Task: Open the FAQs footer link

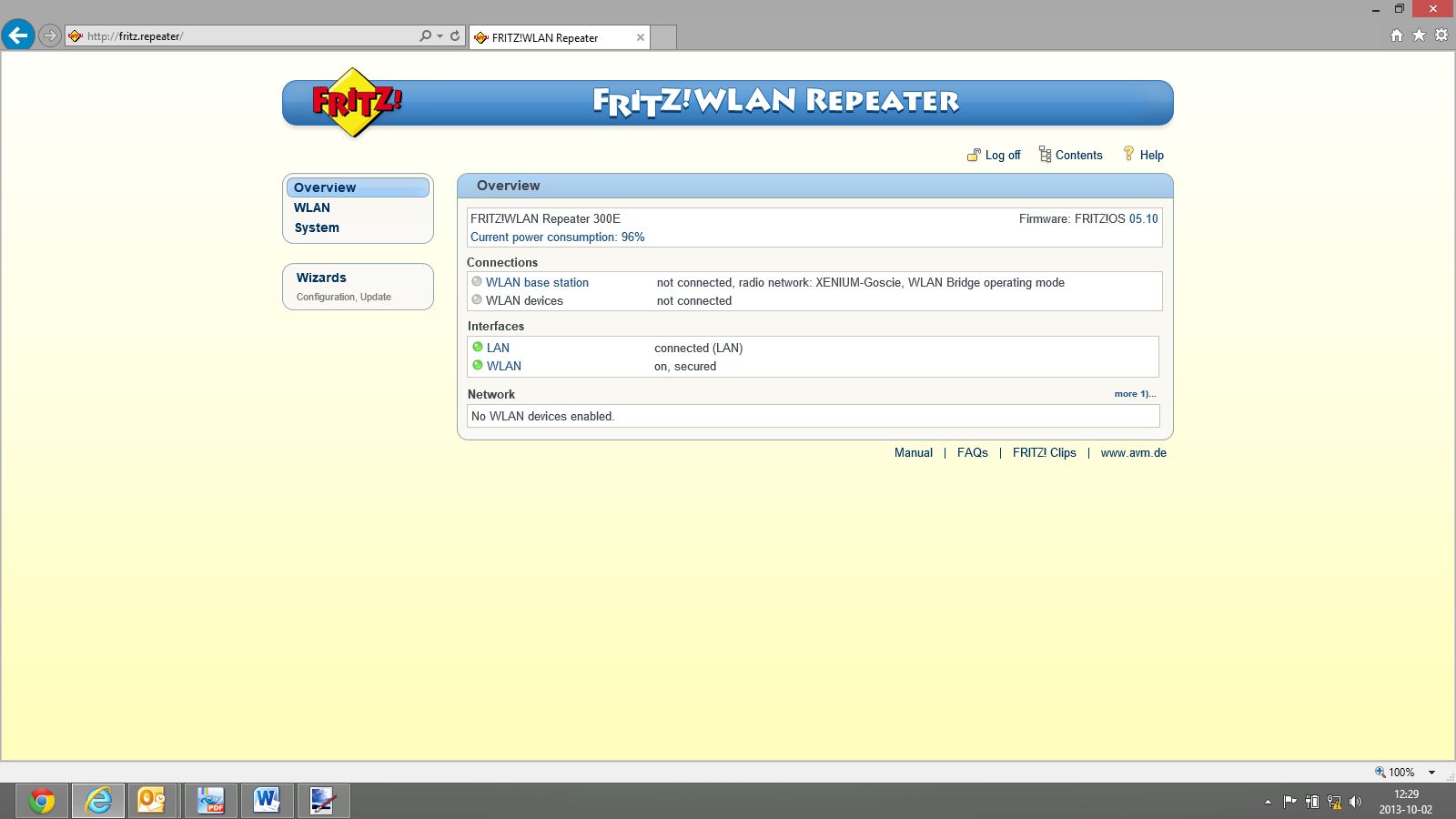Action: 973,452
